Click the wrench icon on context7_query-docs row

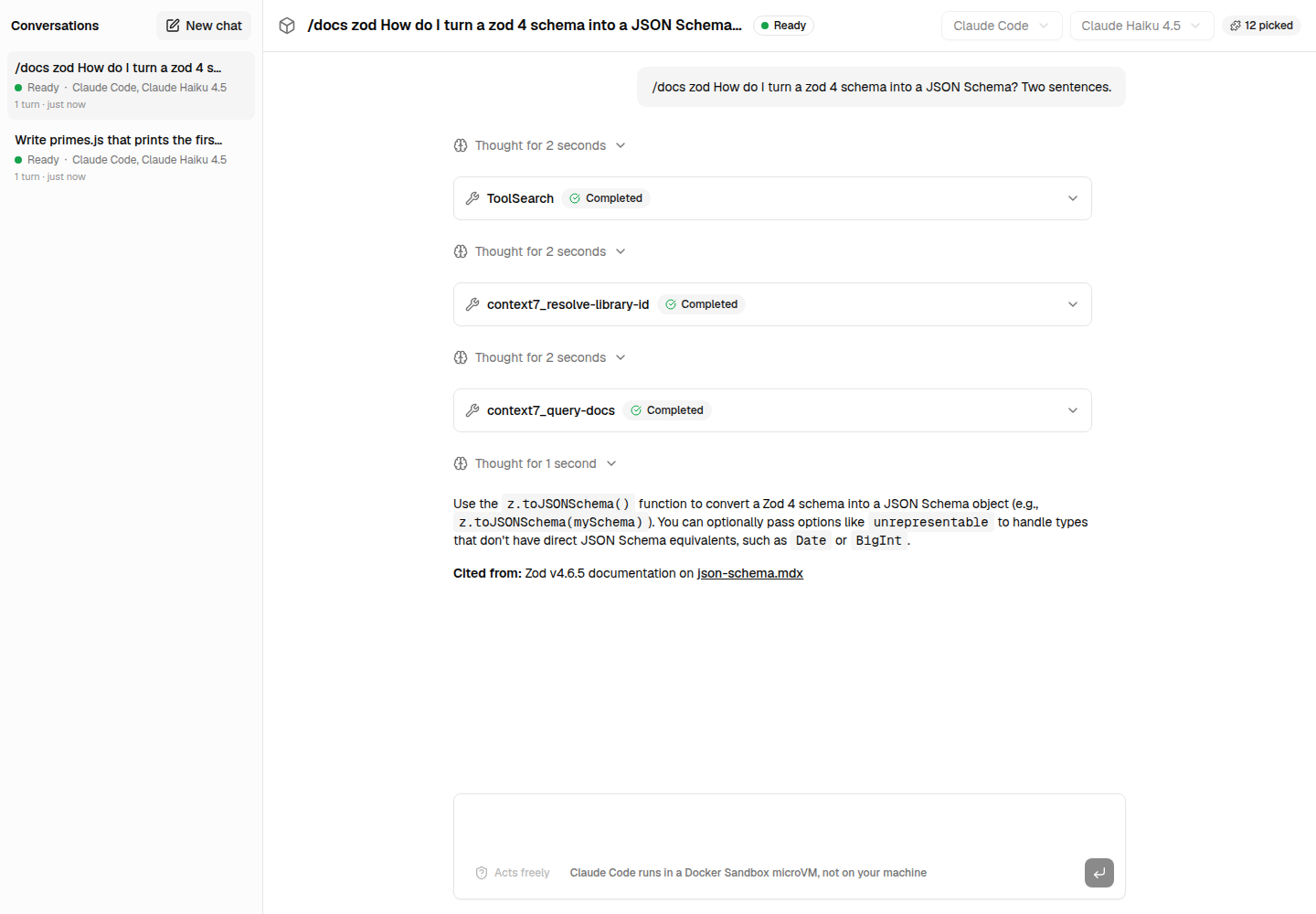coord(472,410)
